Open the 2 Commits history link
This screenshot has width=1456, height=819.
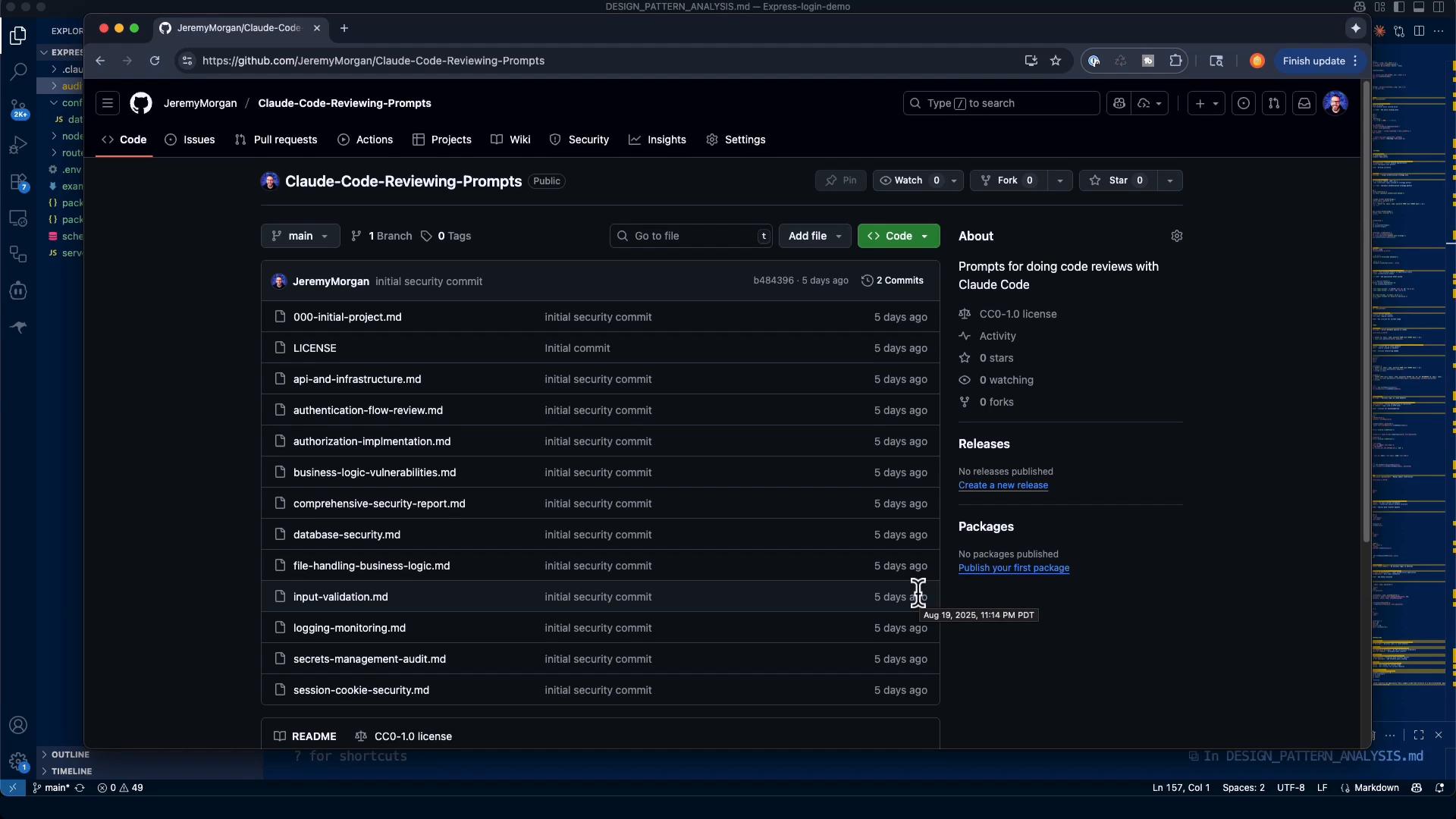tap(893, 281)
